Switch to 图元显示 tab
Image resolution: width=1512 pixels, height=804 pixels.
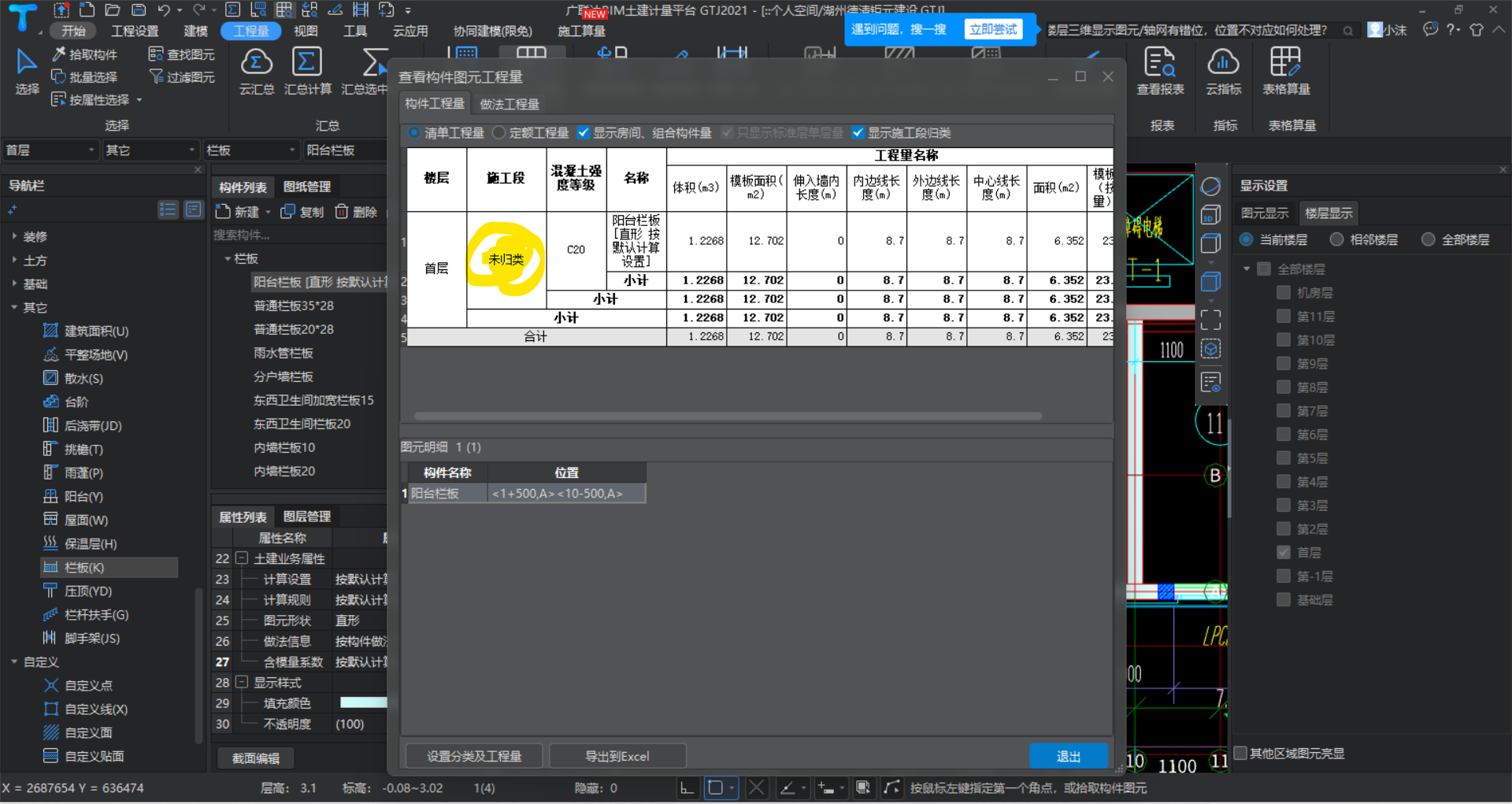1265,213
